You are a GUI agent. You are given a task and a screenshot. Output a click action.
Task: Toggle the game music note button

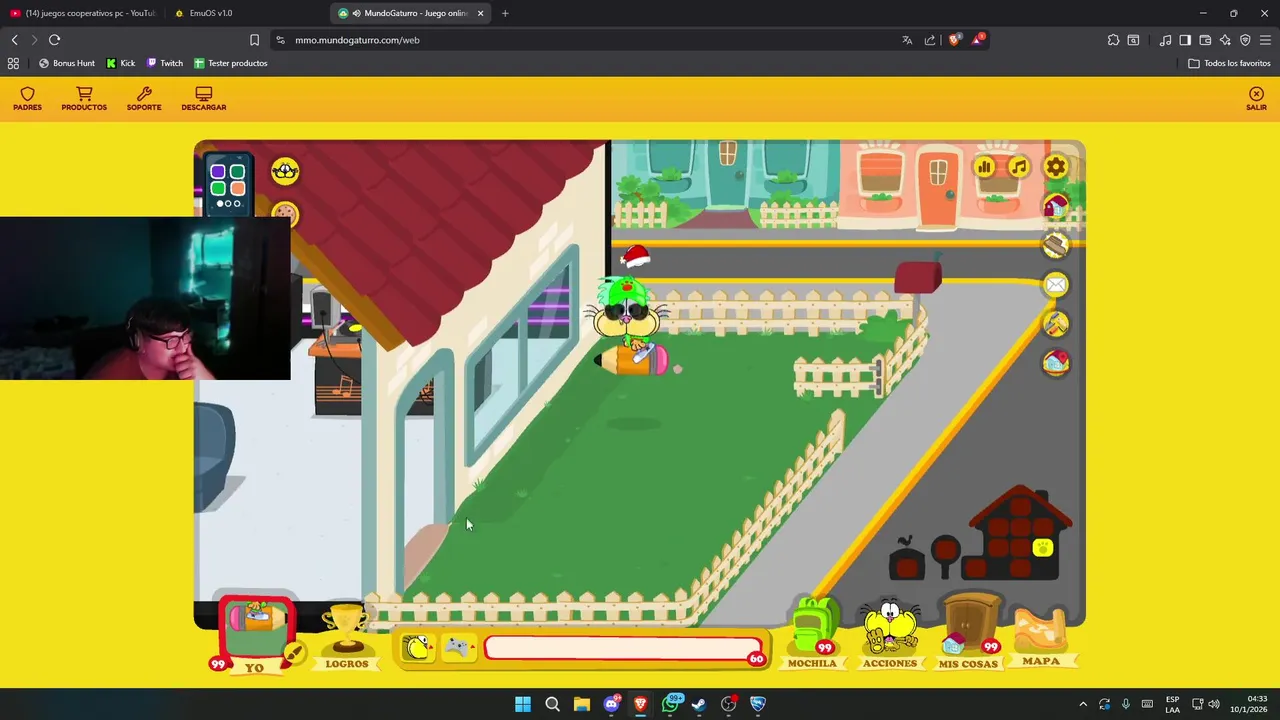point(1018,167)
